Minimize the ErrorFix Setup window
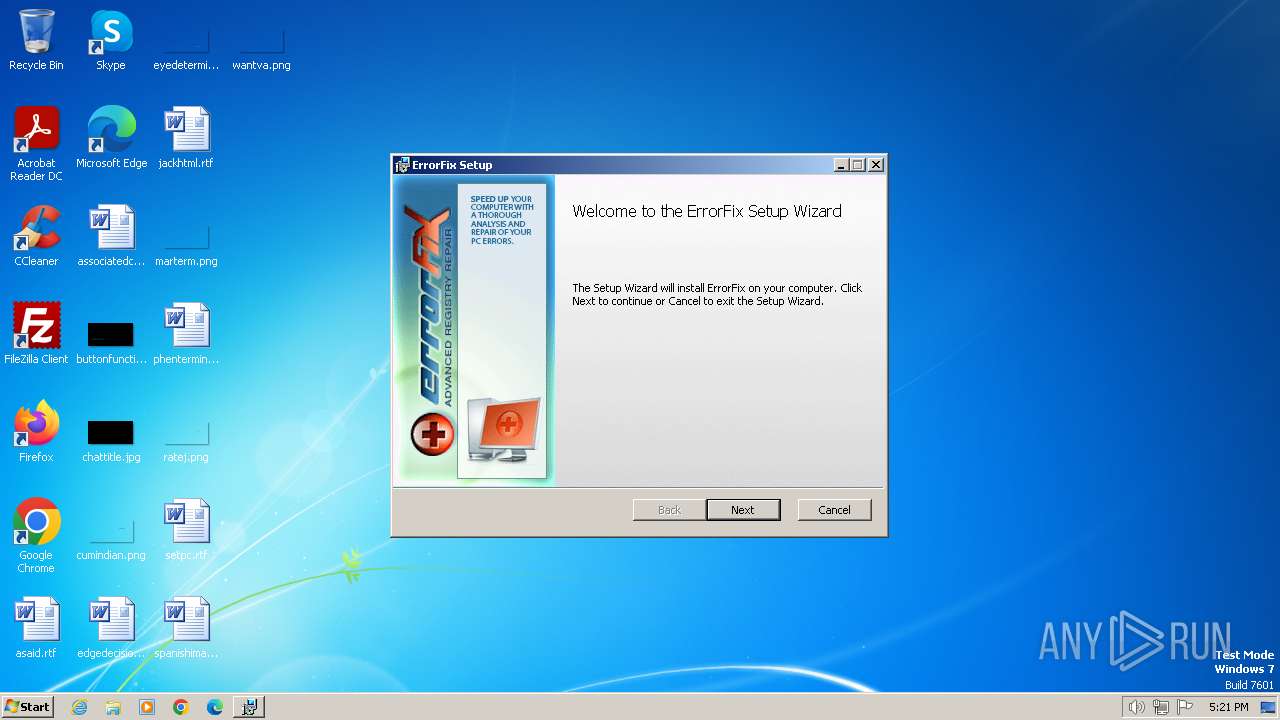The width and height of the screenshot is (1280, 720). click(841, 165)
